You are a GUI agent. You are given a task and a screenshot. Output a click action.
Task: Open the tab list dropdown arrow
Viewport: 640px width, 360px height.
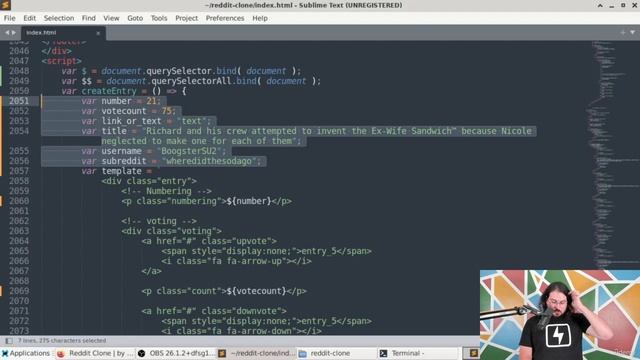(x=632, y=32)
